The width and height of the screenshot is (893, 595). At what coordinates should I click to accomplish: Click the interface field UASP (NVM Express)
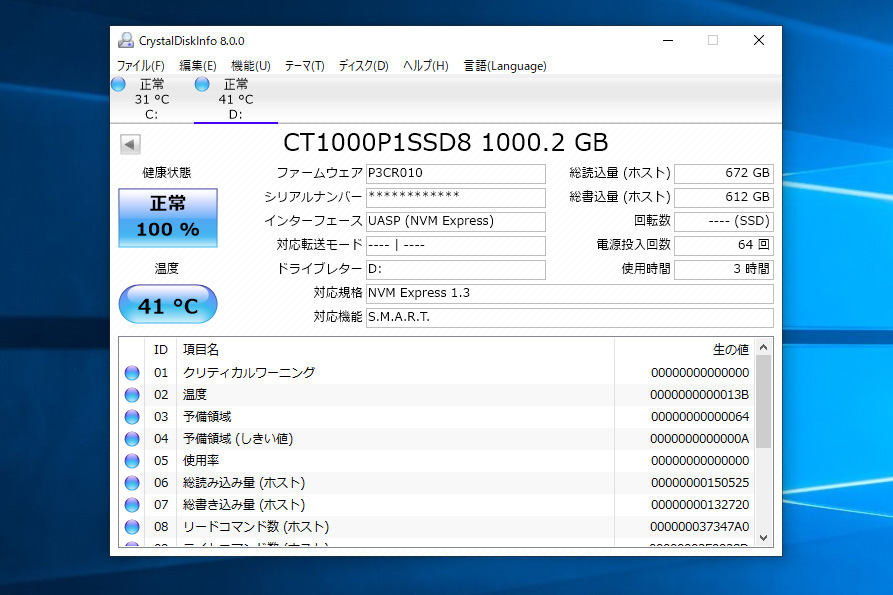[x=456, y=221]
